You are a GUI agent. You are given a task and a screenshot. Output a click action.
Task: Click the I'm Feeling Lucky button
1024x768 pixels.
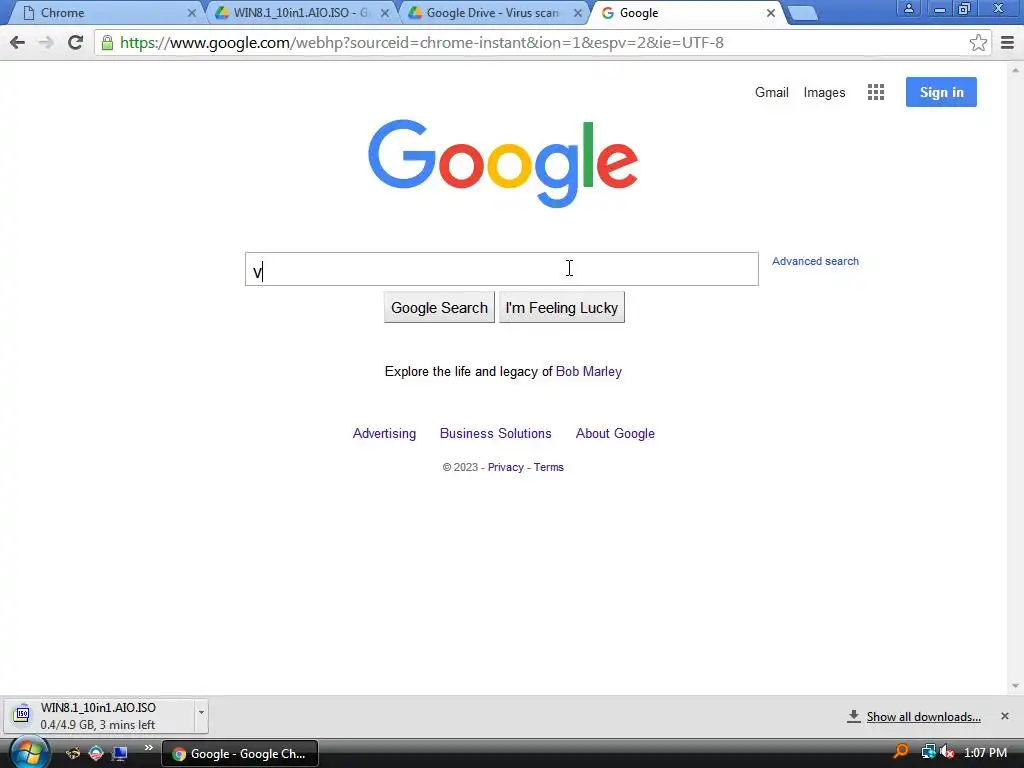[562, 308]
